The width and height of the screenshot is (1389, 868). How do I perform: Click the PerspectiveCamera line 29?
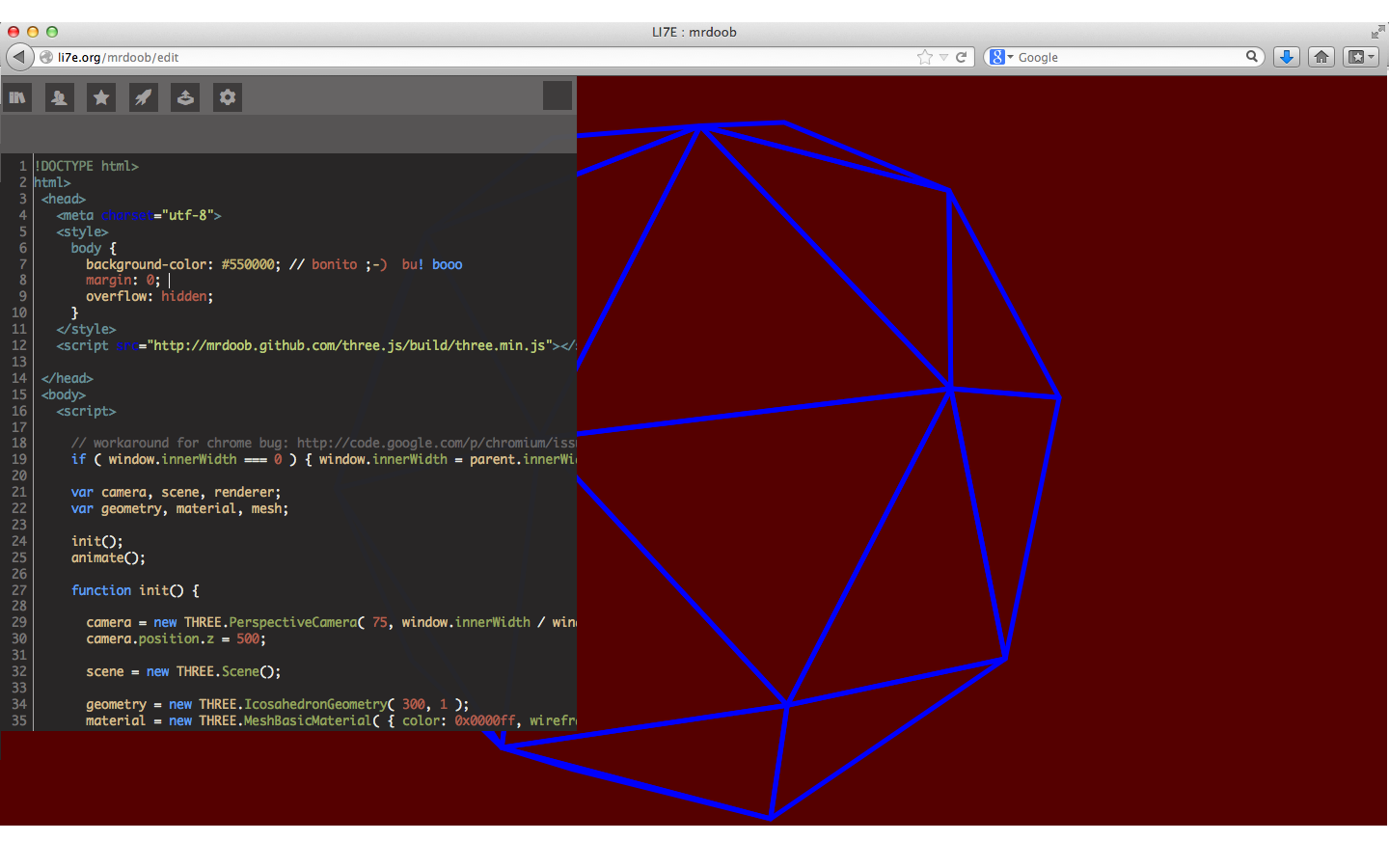331,622
